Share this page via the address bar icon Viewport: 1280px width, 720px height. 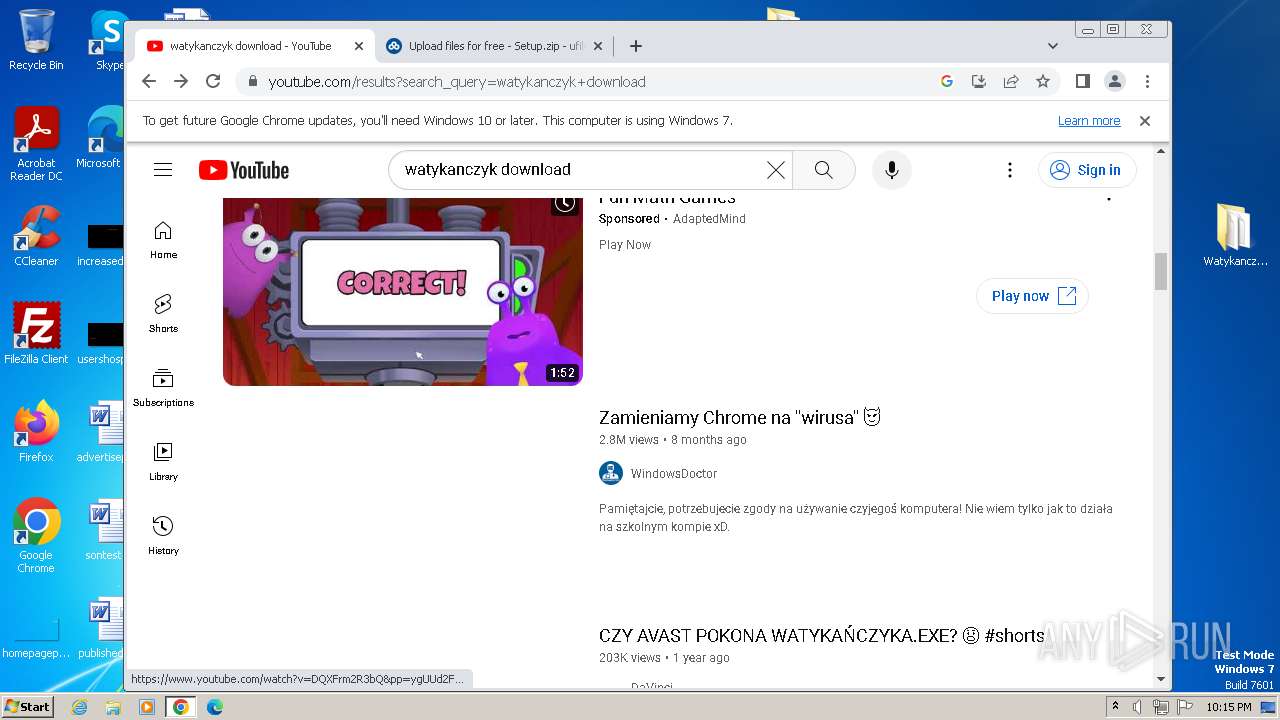click(1011, 81)
